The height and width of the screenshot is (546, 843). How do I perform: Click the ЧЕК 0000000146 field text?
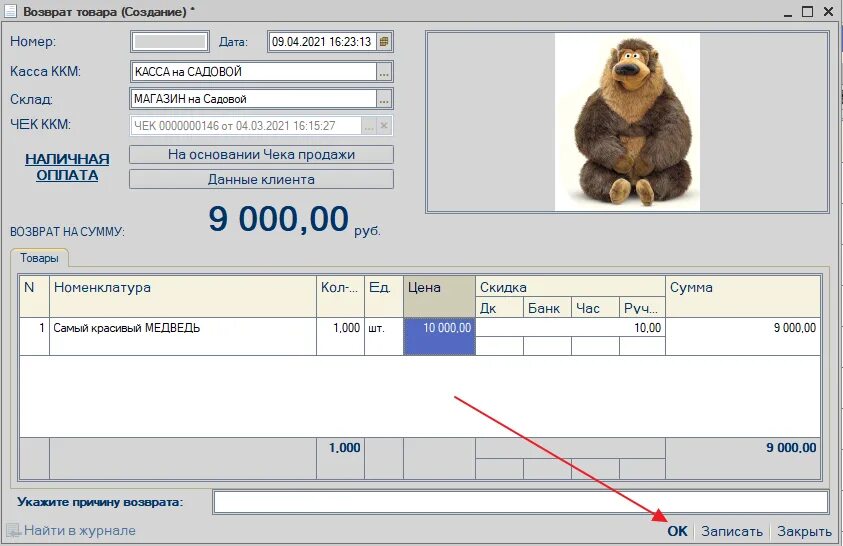[246, 126]
